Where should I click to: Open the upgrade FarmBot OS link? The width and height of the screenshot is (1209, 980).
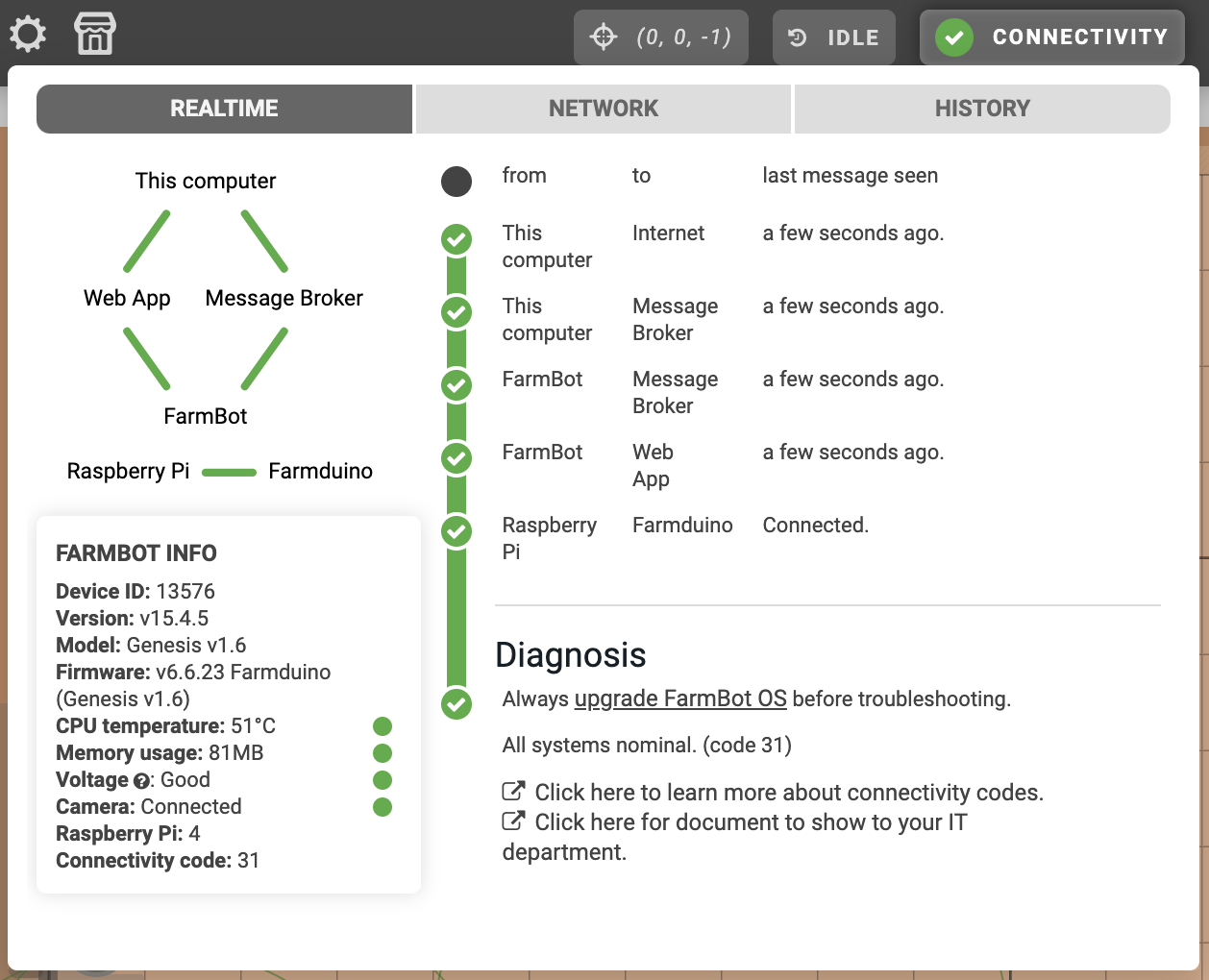coord(680,698)
